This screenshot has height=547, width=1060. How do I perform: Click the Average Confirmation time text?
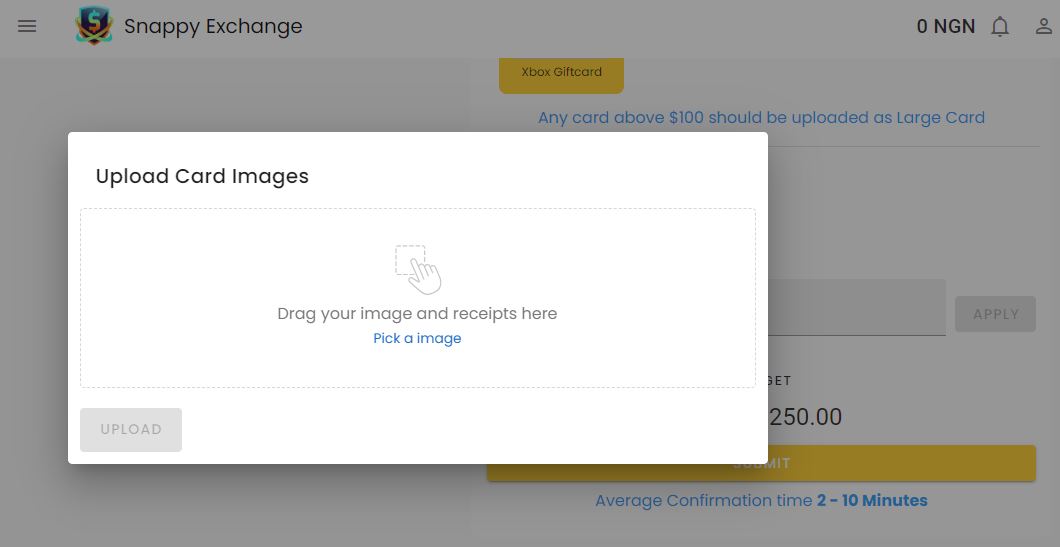(761, 500)
